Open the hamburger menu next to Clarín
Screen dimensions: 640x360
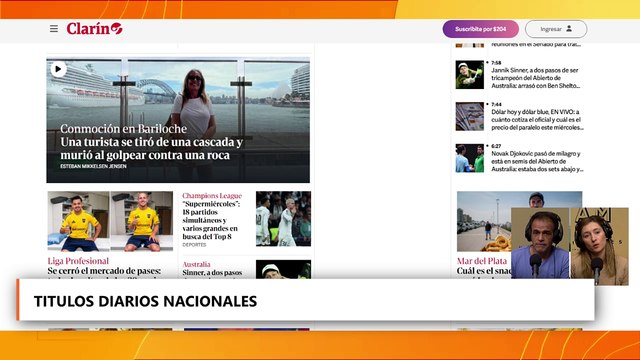pos(54,29)
